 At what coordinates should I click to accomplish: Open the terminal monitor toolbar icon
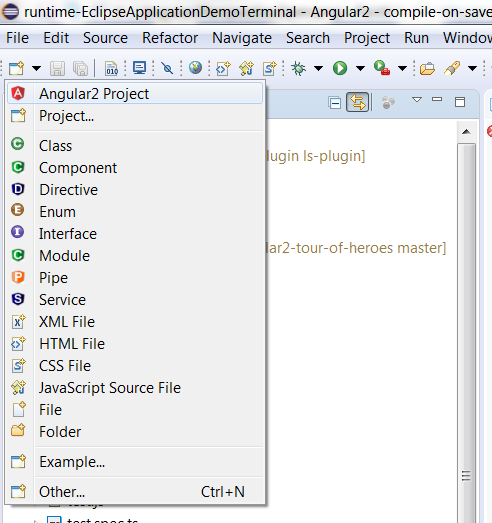pyautogui.click(x=139, y=68)
